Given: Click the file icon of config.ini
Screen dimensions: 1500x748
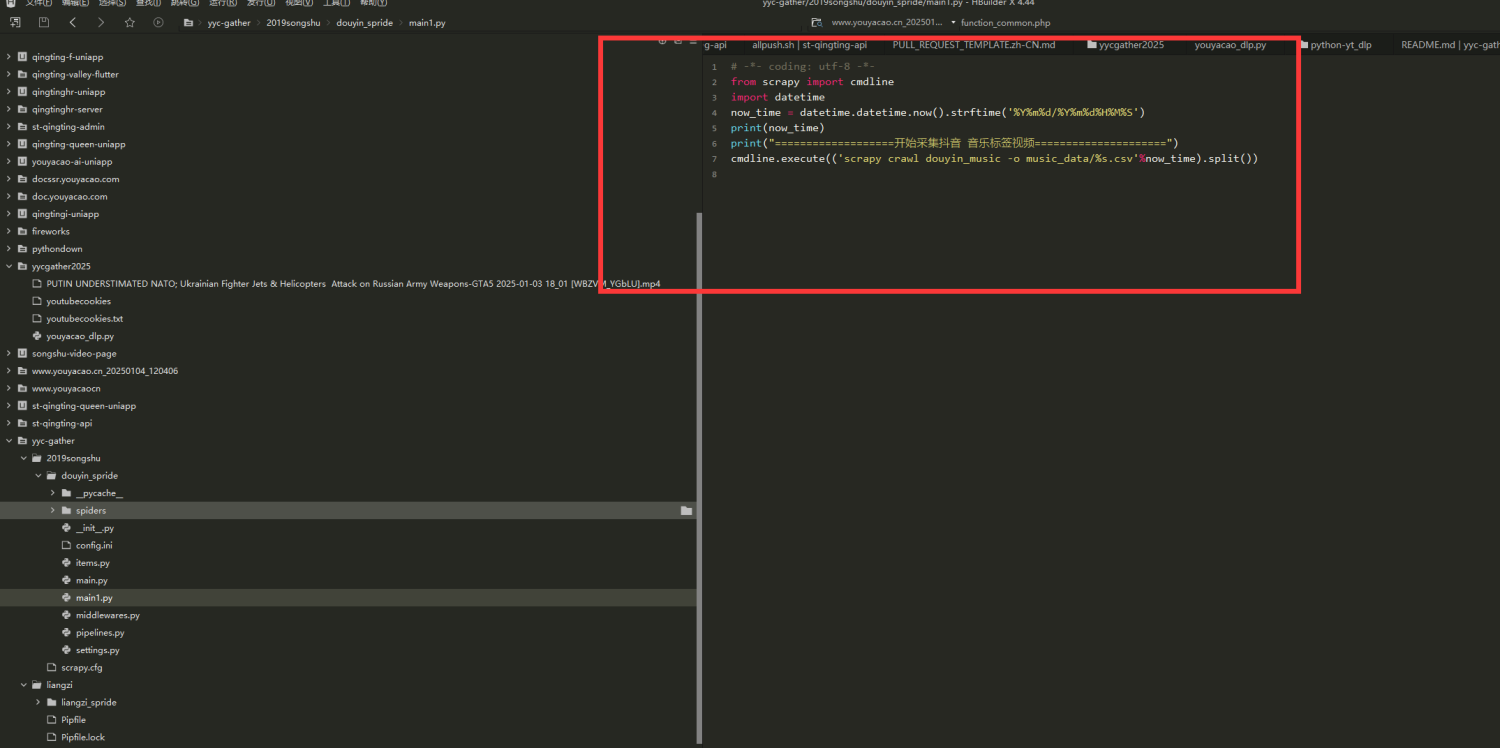Looking at the screenshot, I should 66,545.
